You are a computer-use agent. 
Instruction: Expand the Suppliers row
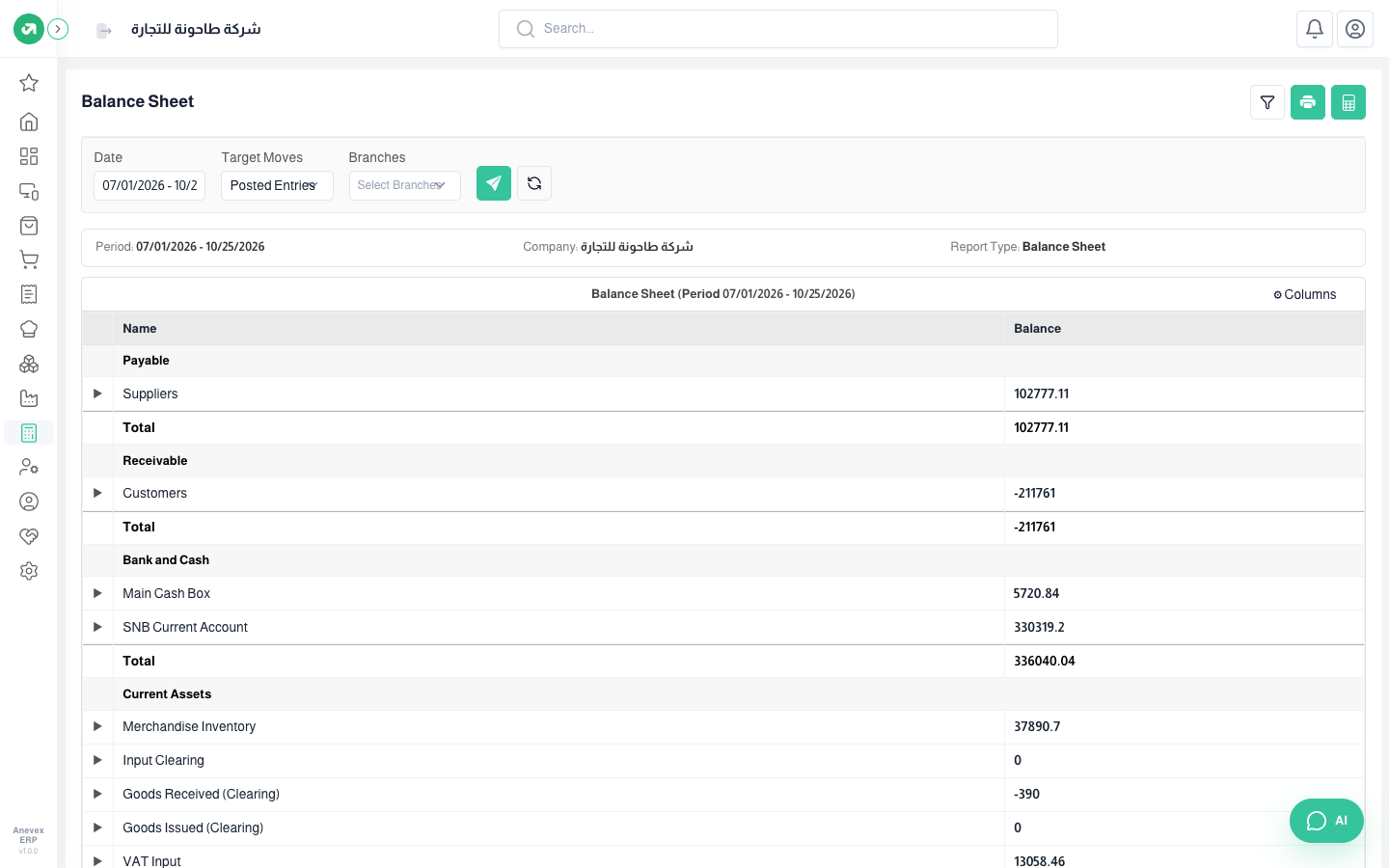click(x=97, y=393)
